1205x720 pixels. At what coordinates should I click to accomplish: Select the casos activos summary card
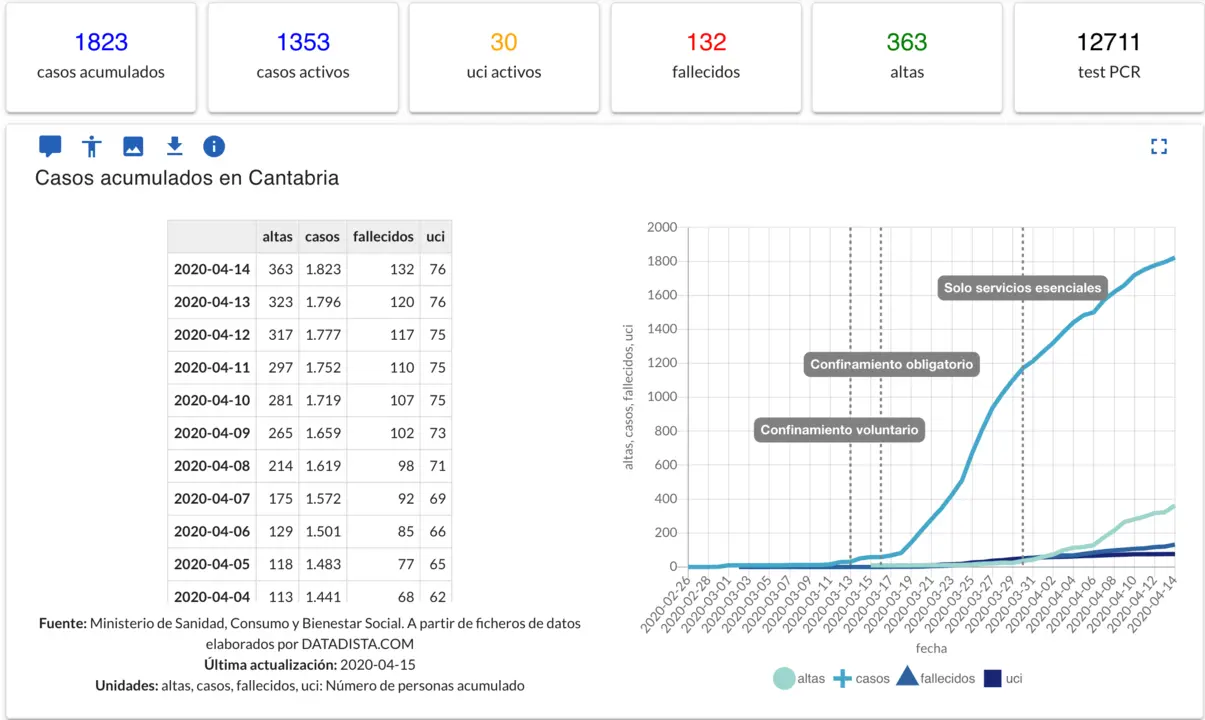point(302,57)
